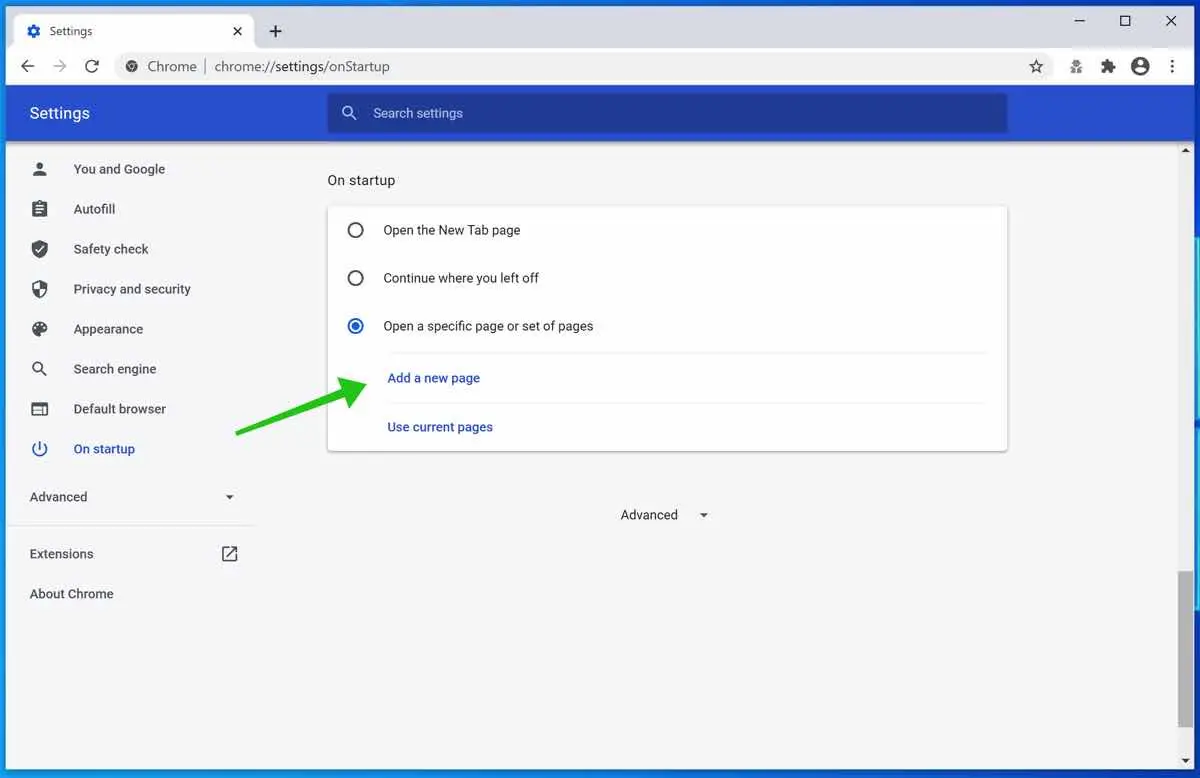The width and height of the screenshot is (1200, 778).
Task: Open the extensions puzzle-piece menu
Action: (x=1108, y=66)
